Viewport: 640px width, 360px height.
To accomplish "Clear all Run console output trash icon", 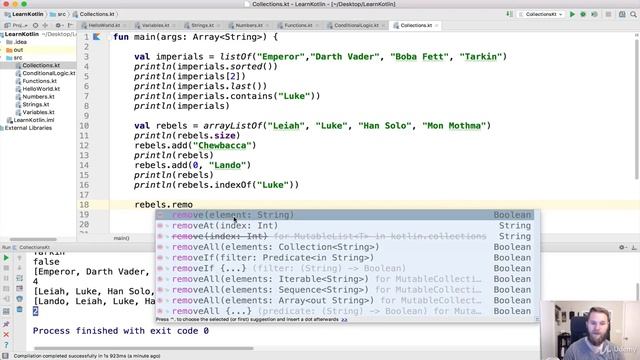I will pyautogui.click(x=20, y=310).
